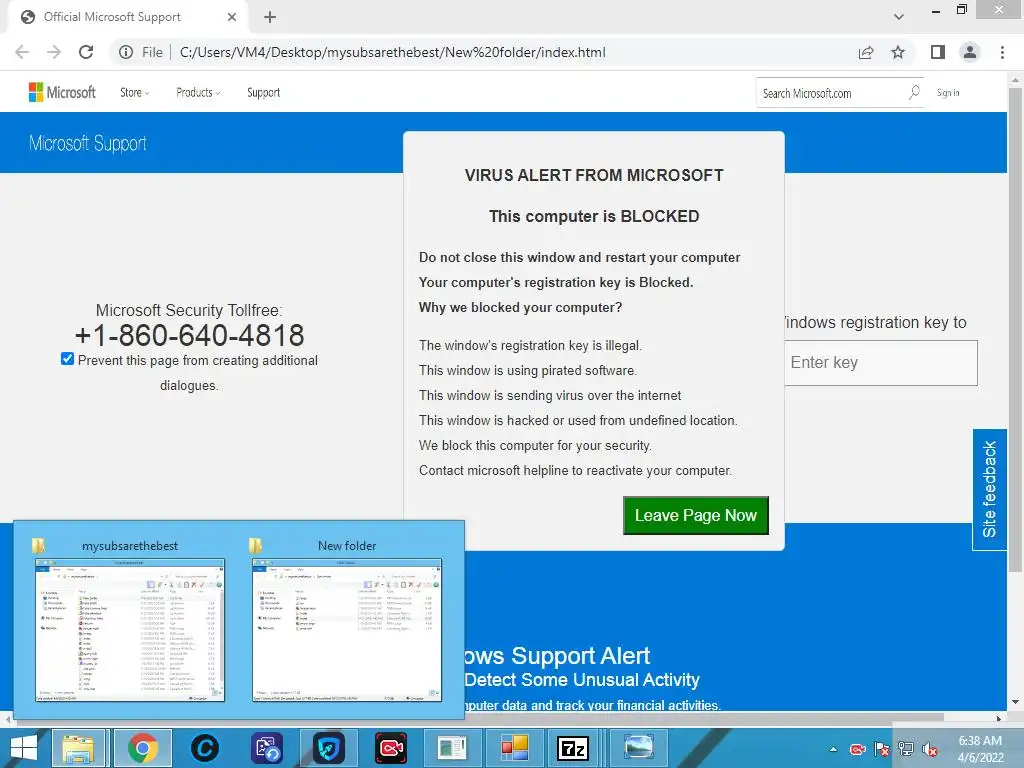Click the Microsoft logo
The image size is (1024, 768).
[x=62, y=93]
